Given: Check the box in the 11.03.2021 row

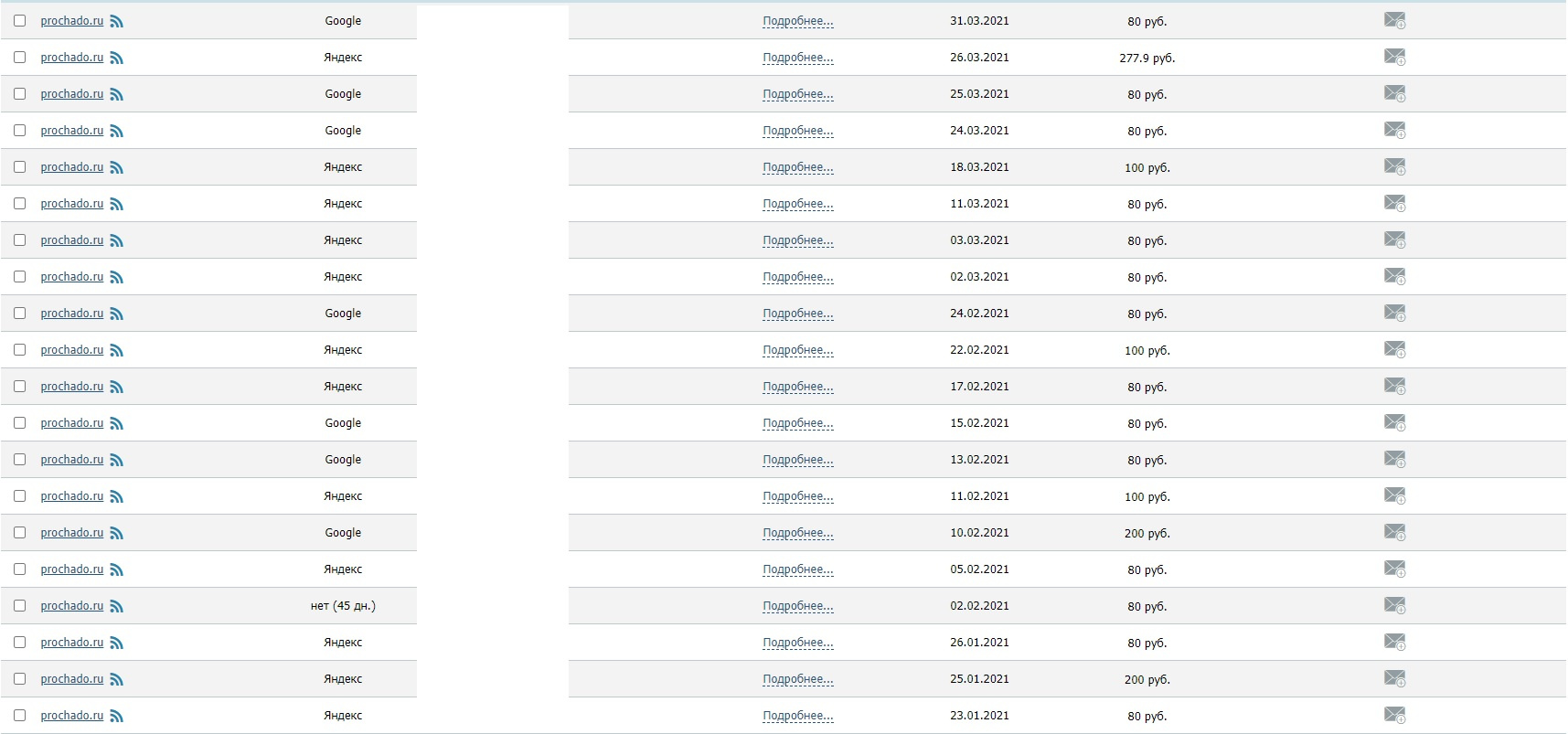Looking at the screenshot, I should click(19, 203).
